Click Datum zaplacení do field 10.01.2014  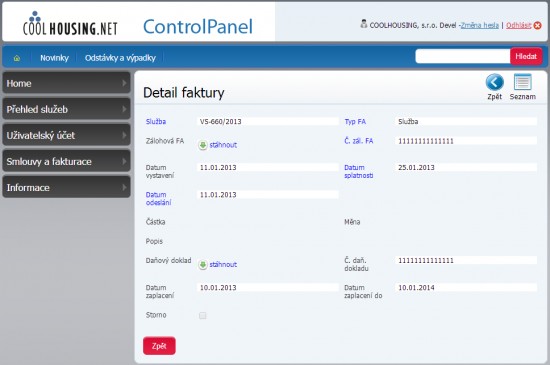[x=466, y=288]
